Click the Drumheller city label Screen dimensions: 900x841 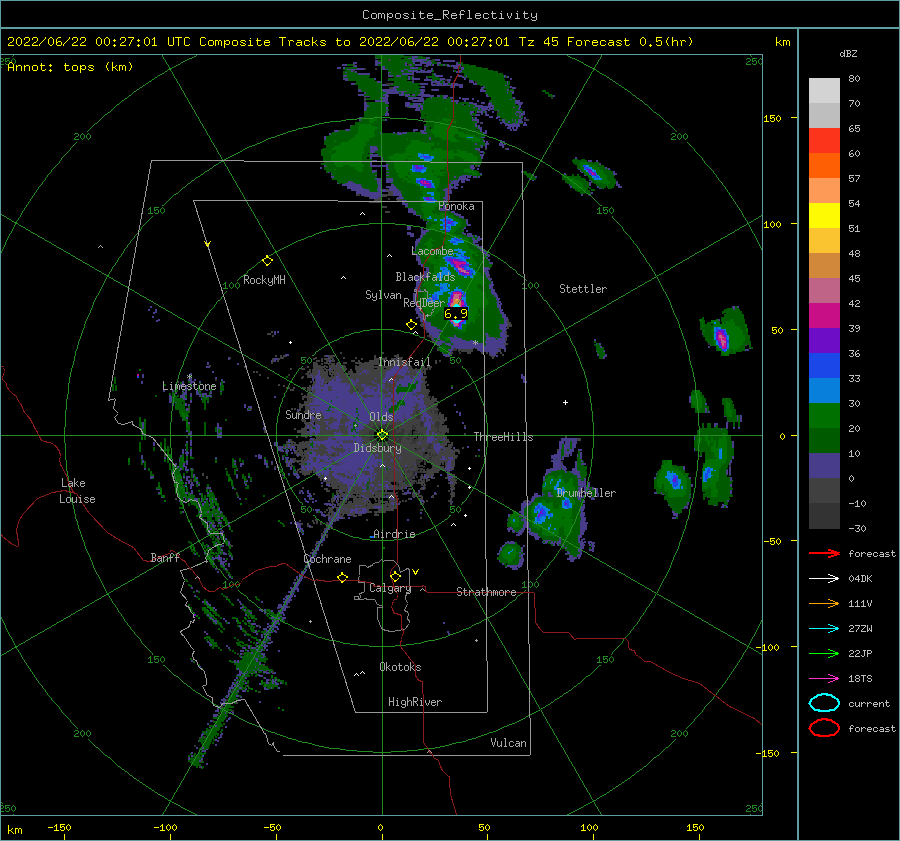(x=586, y=493)
